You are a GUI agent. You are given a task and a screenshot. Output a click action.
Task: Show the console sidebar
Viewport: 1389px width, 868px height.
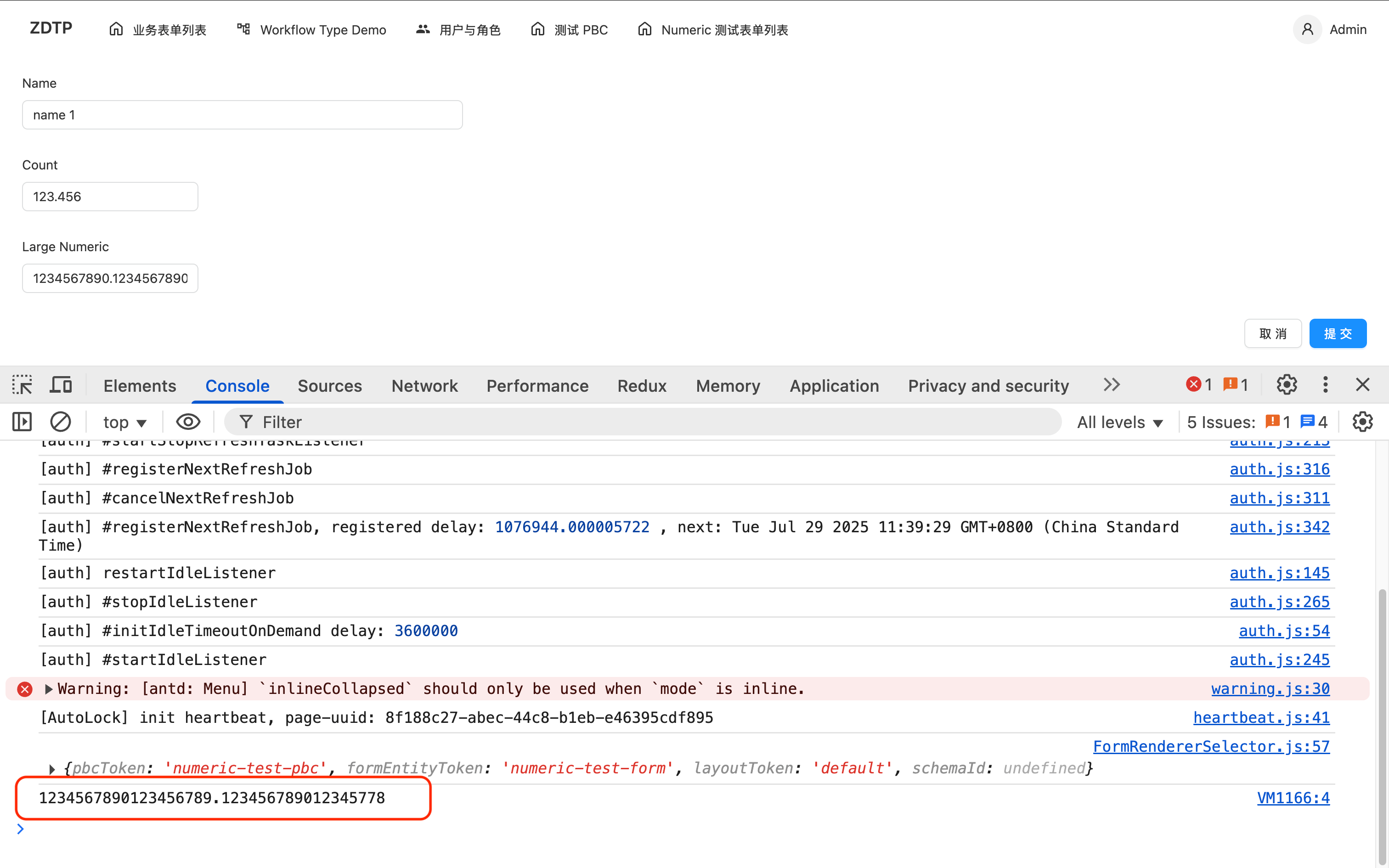[x=23, y=422]
